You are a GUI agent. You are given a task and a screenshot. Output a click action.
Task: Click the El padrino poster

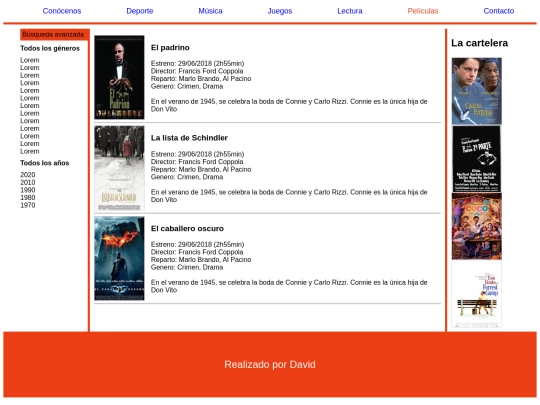pyautogui.click(x=119, y=77)
